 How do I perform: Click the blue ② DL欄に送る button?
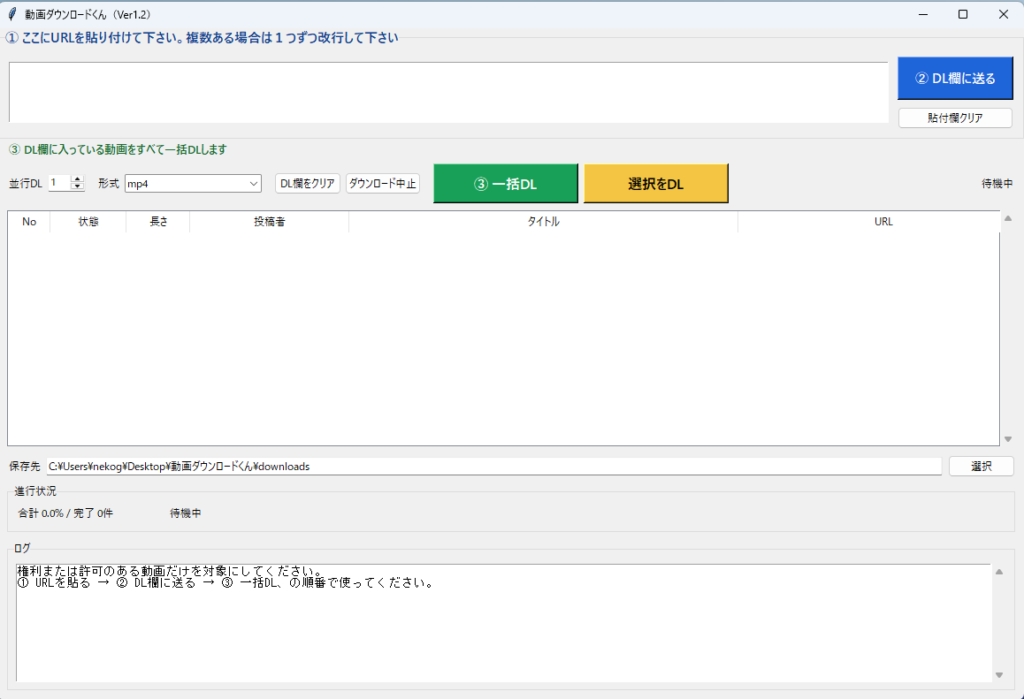click(955, 78)
